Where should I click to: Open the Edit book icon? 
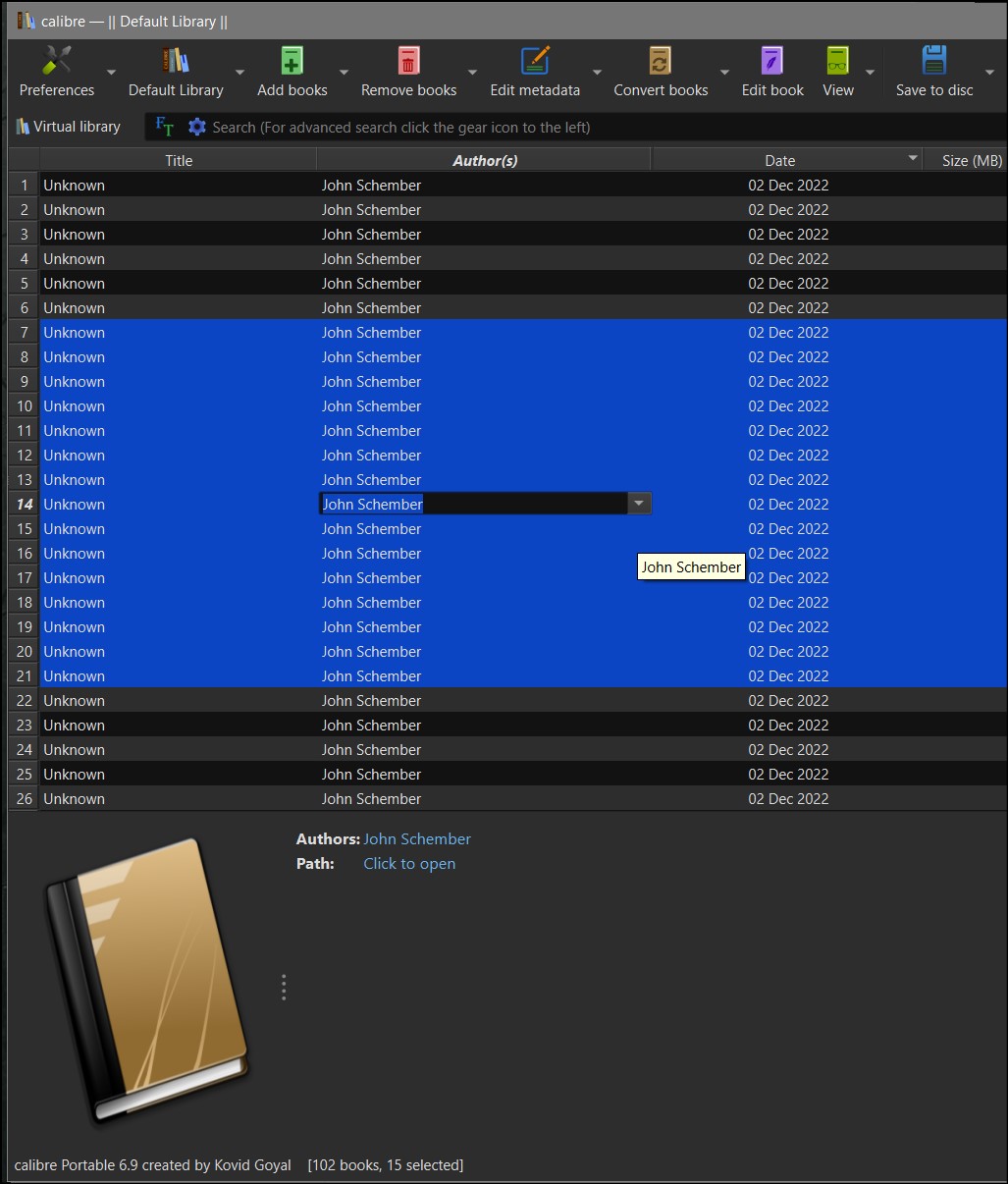[x=772, y=61]
